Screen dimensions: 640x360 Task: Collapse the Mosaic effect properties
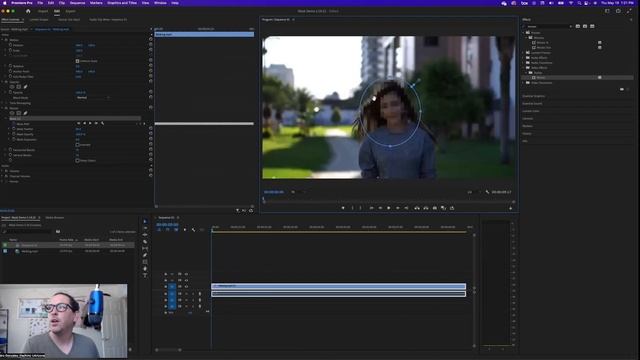(2, 108)
